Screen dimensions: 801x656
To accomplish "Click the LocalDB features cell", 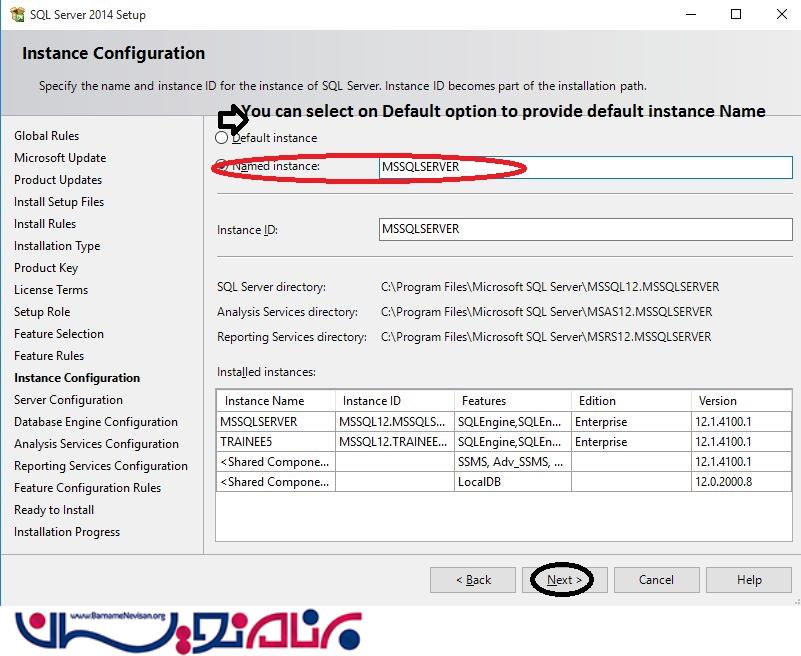I will [513, 482].
